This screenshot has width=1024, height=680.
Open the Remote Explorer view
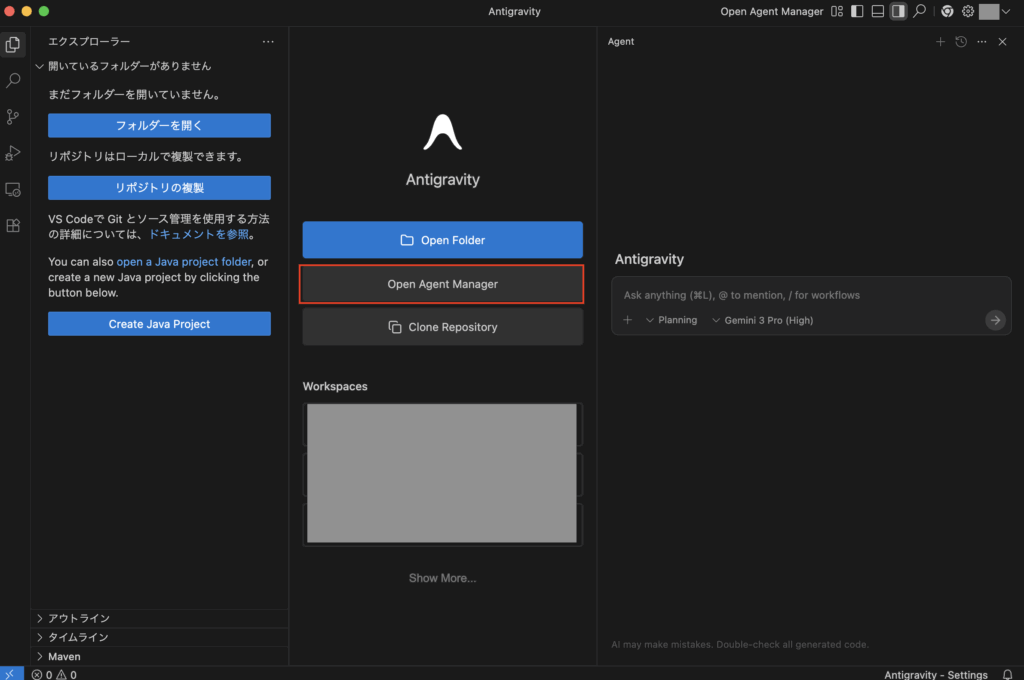pyautogui.click(x=13, y=189)
